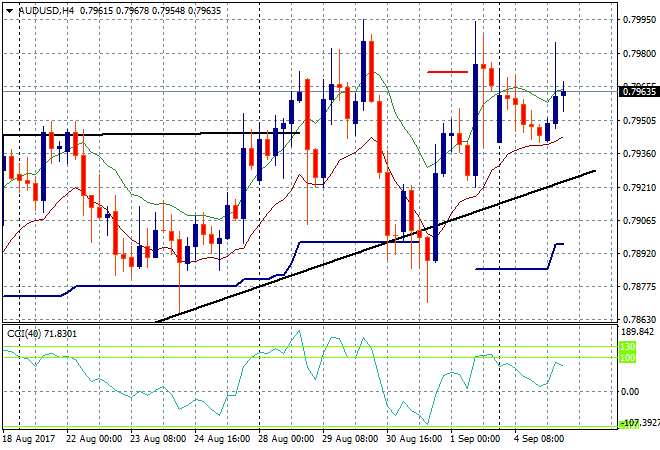Viewport: 660px width, 450px height.
Task: Click the CCI(40) 71.8301 indicator label
Action: 42,334
